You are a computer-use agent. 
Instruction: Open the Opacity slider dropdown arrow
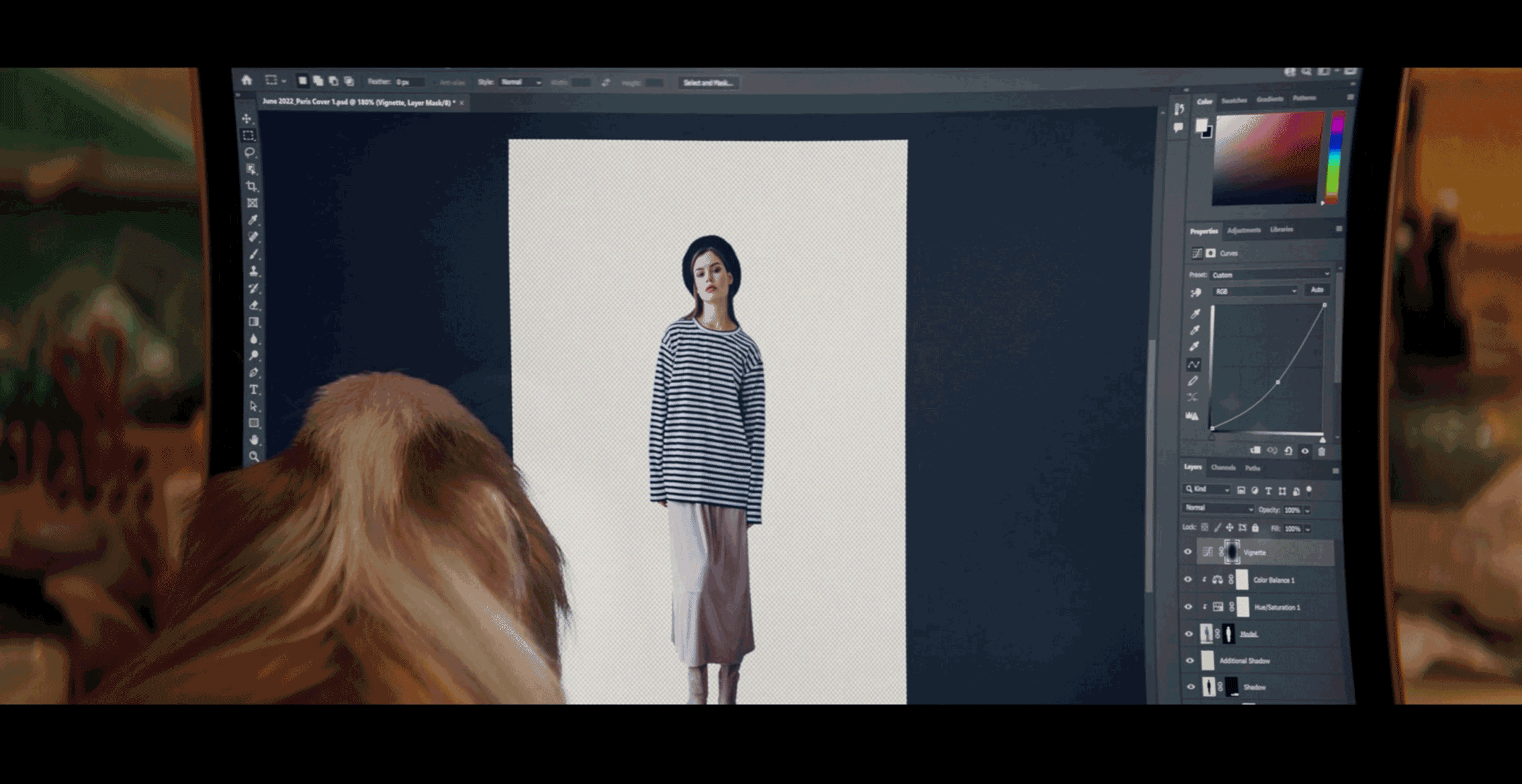coord(1307,511)
